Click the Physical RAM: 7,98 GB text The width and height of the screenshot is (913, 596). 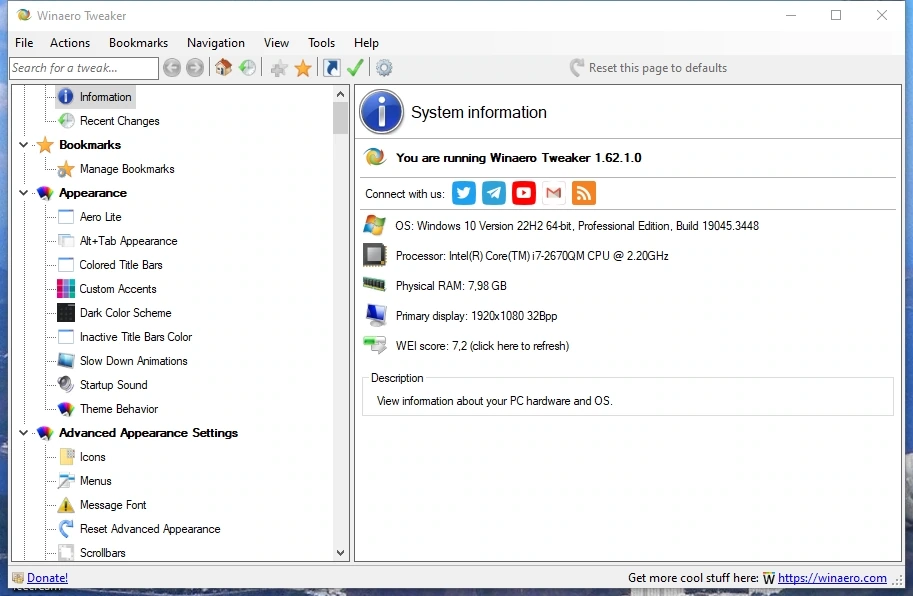coord(451,286)
